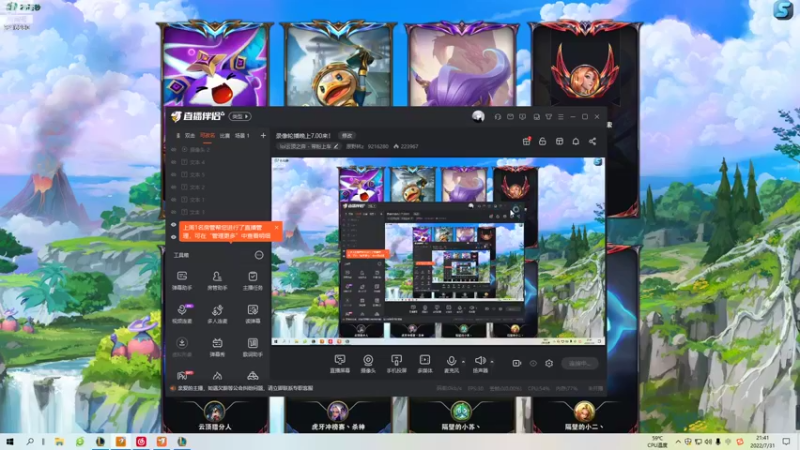800x450 pixels.
Task: Click the 修改 button beside stream title
Action: pyautogui.click(x=347, y=136)
